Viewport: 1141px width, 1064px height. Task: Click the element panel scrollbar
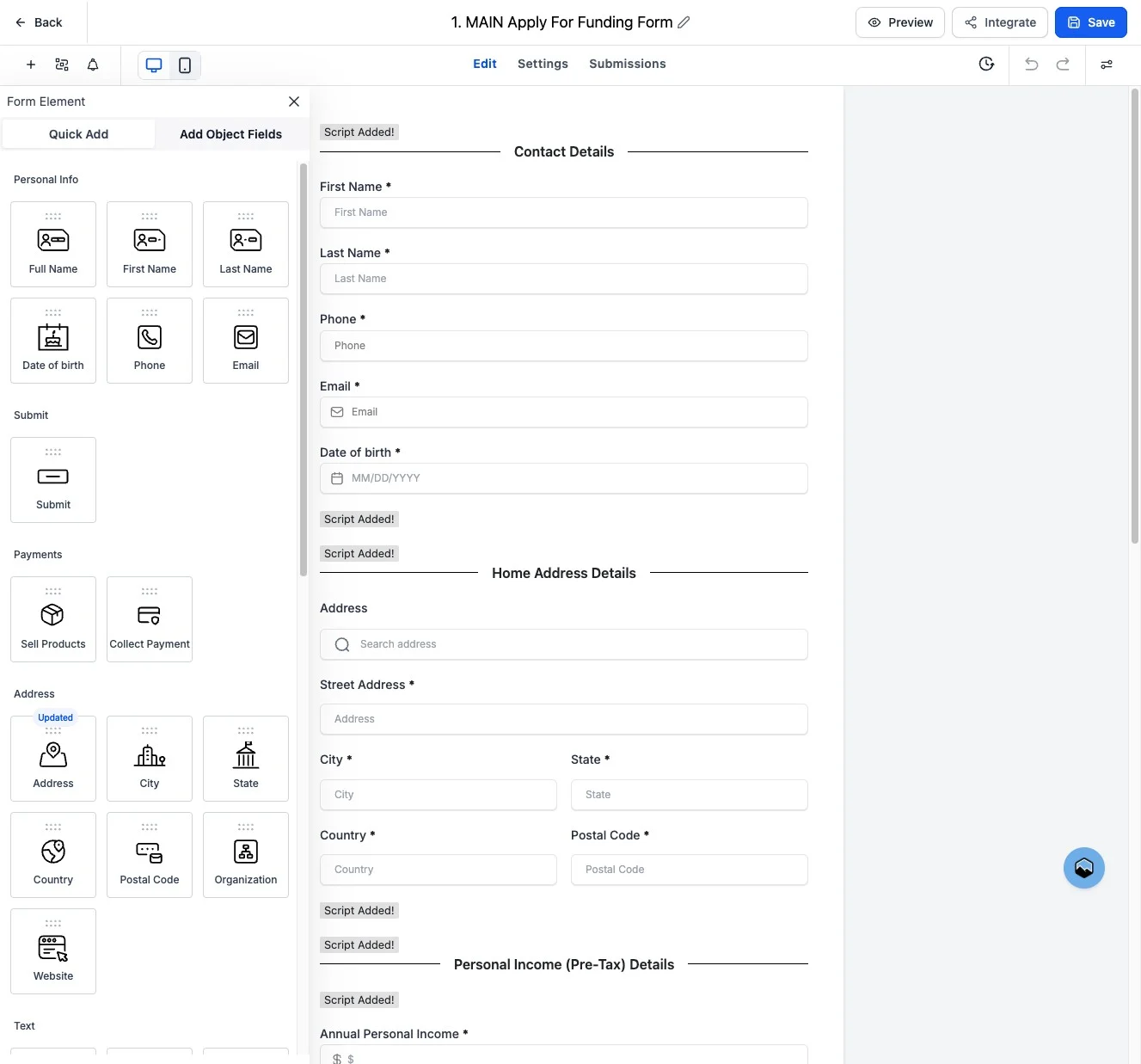point(303,370)
